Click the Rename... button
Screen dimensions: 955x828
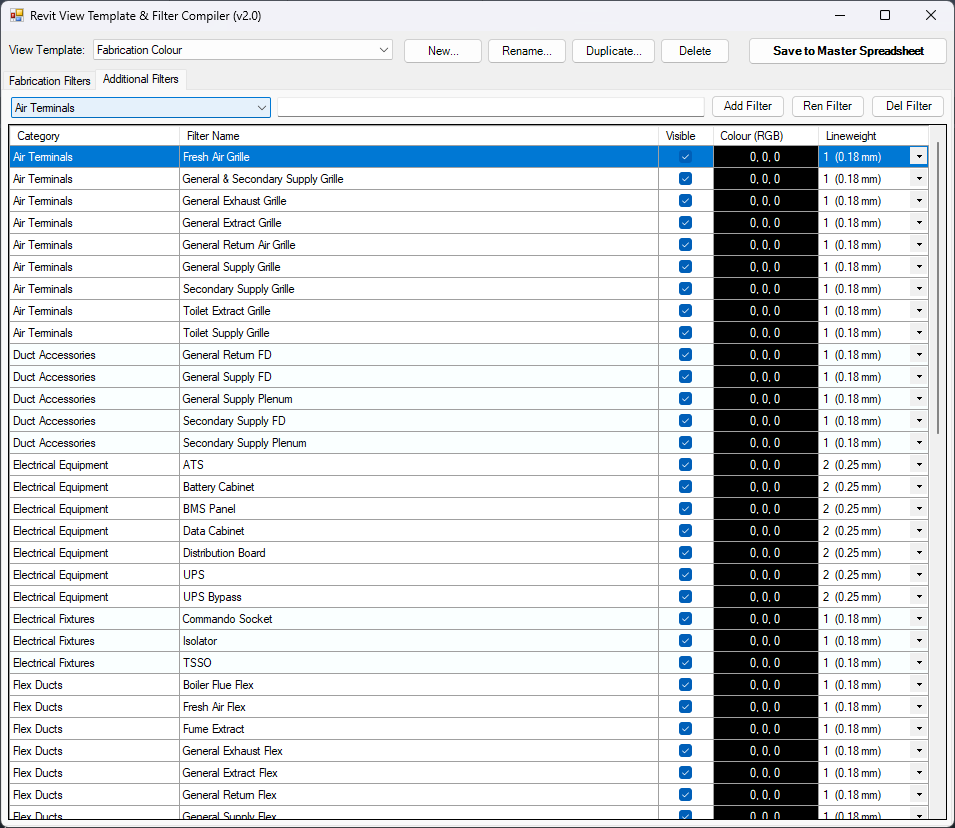point(527,51)
